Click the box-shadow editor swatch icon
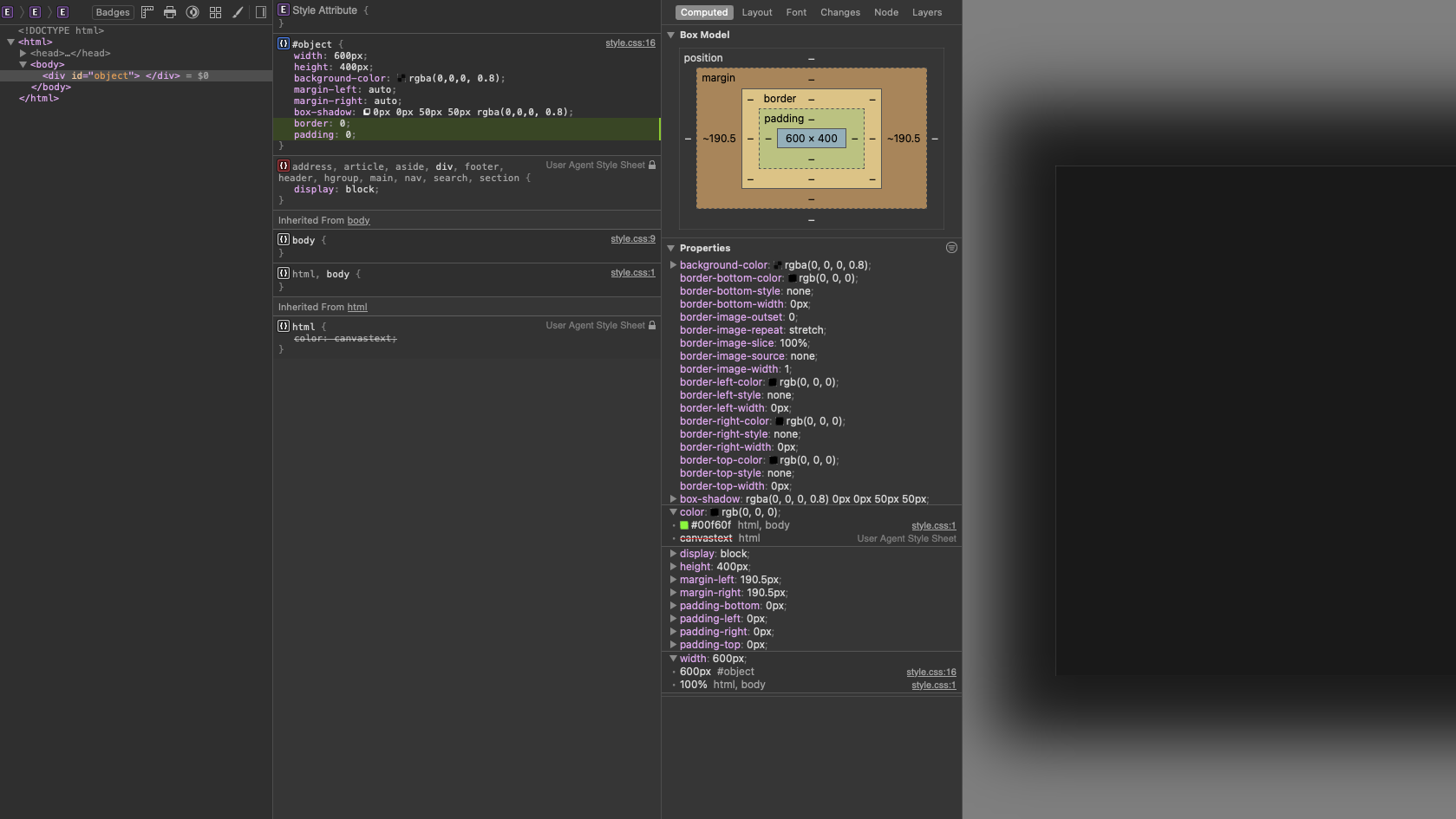The width and height of the screenshot is (1456, 819). 367,112
